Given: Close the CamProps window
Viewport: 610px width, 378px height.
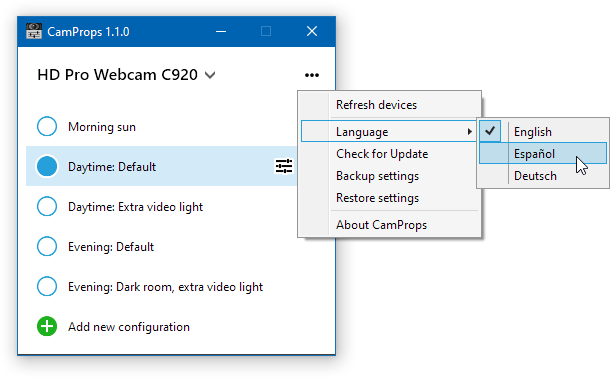Looking at the screenshot, I should pos(312,31).
